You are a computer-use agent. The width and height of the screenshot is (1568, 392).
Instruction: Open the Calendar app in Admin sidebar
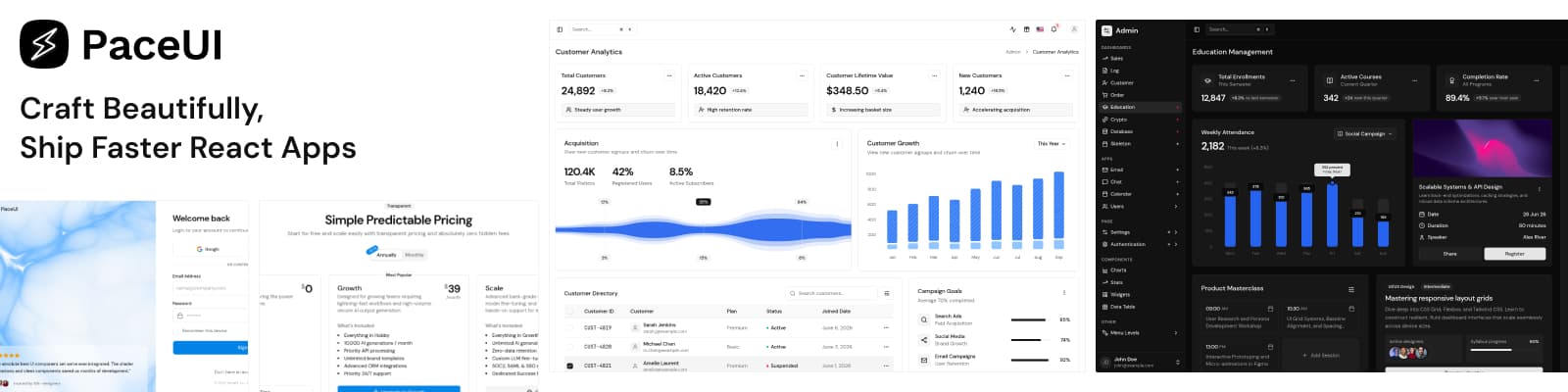[x=1141, y=194]
